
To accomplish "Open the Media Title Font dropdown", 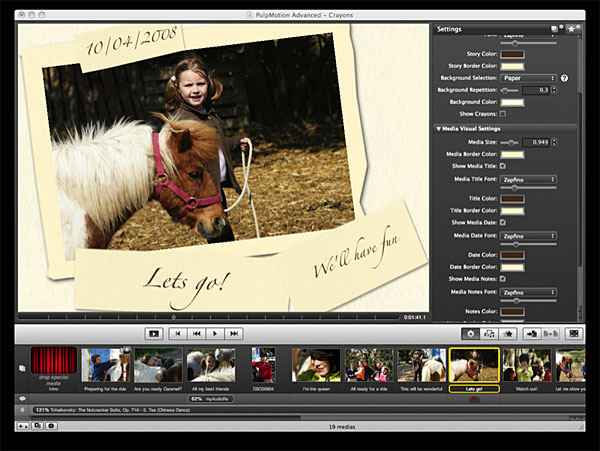I will tap(528, 179).
